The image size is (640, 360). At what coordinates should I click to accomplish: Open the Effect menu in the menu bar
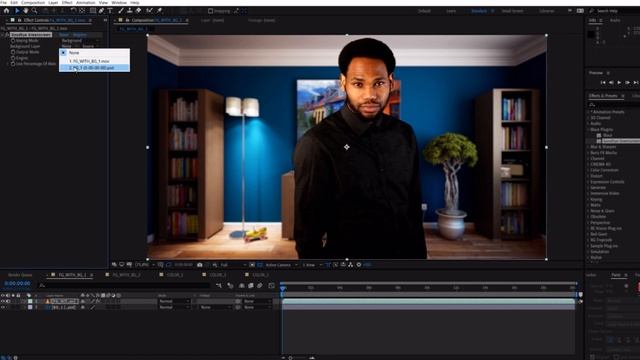coord(67,2)
